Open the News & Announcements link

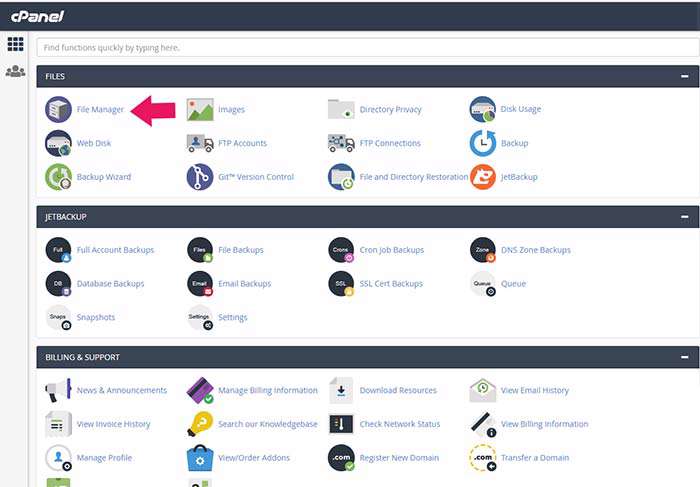tap(121, 390)
